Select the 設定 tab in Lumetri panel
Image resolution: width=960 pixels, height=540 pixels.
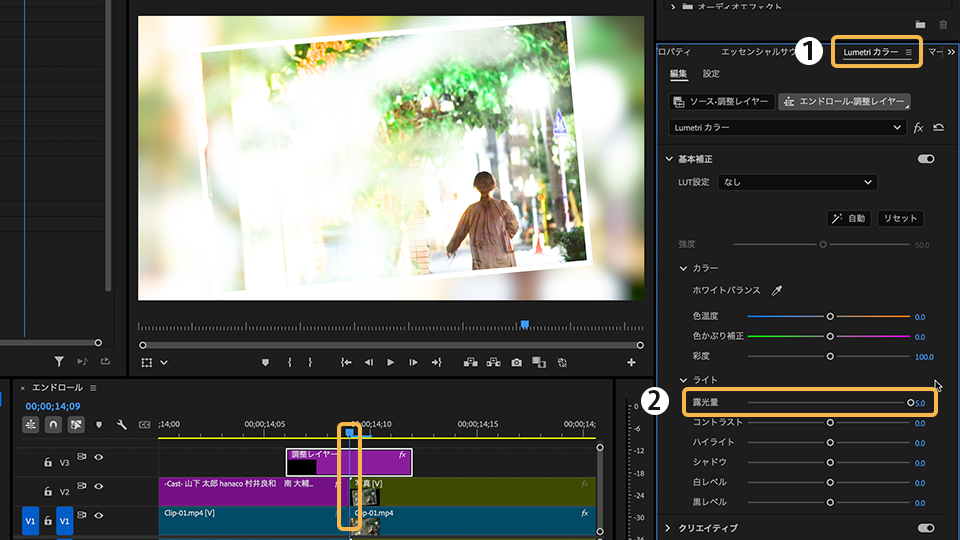(711, 74)
